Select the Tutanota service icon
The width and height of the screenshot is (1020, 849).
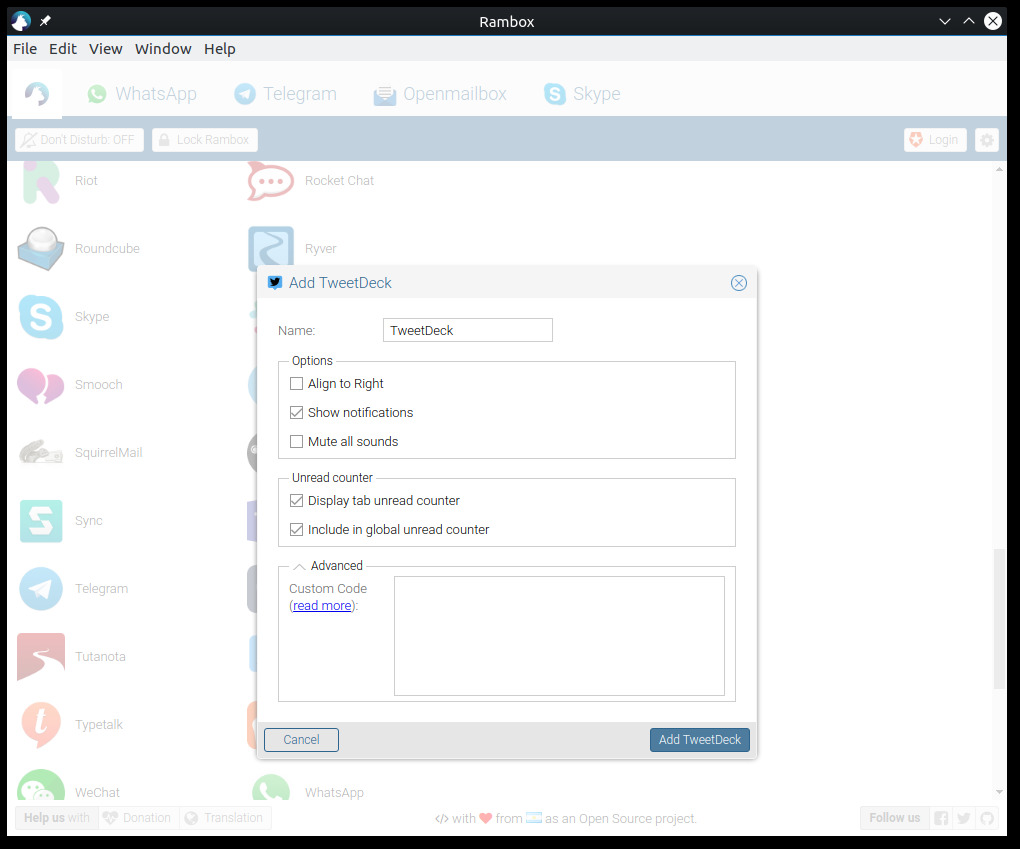click(x=40, y=656)
